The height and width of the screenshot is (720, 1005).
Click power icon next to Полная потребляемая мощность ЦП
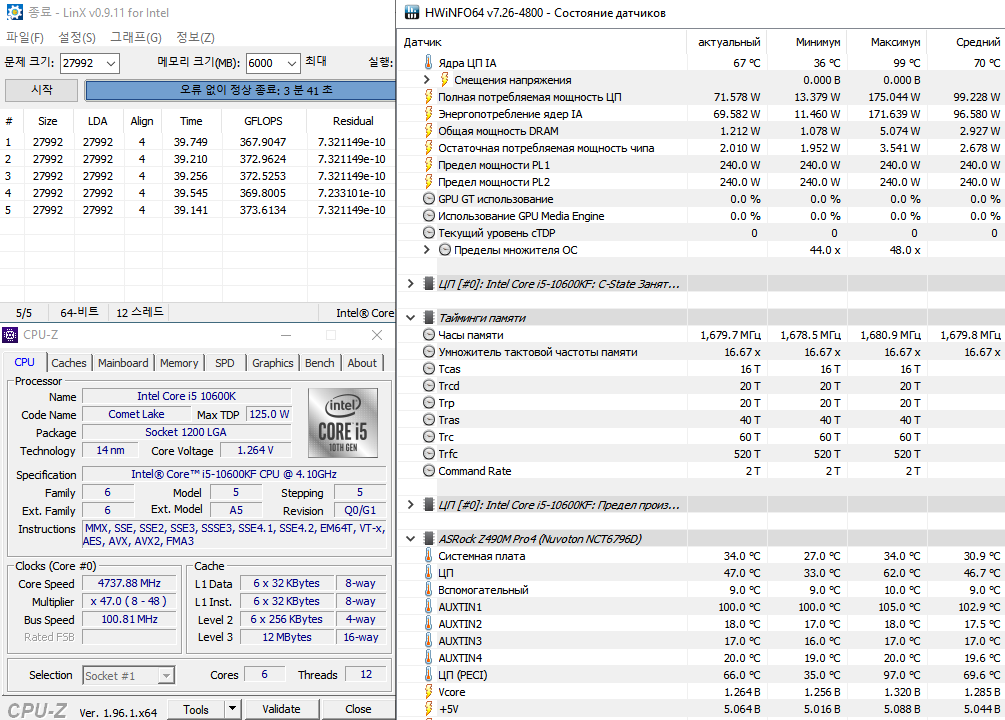[428, 97]
